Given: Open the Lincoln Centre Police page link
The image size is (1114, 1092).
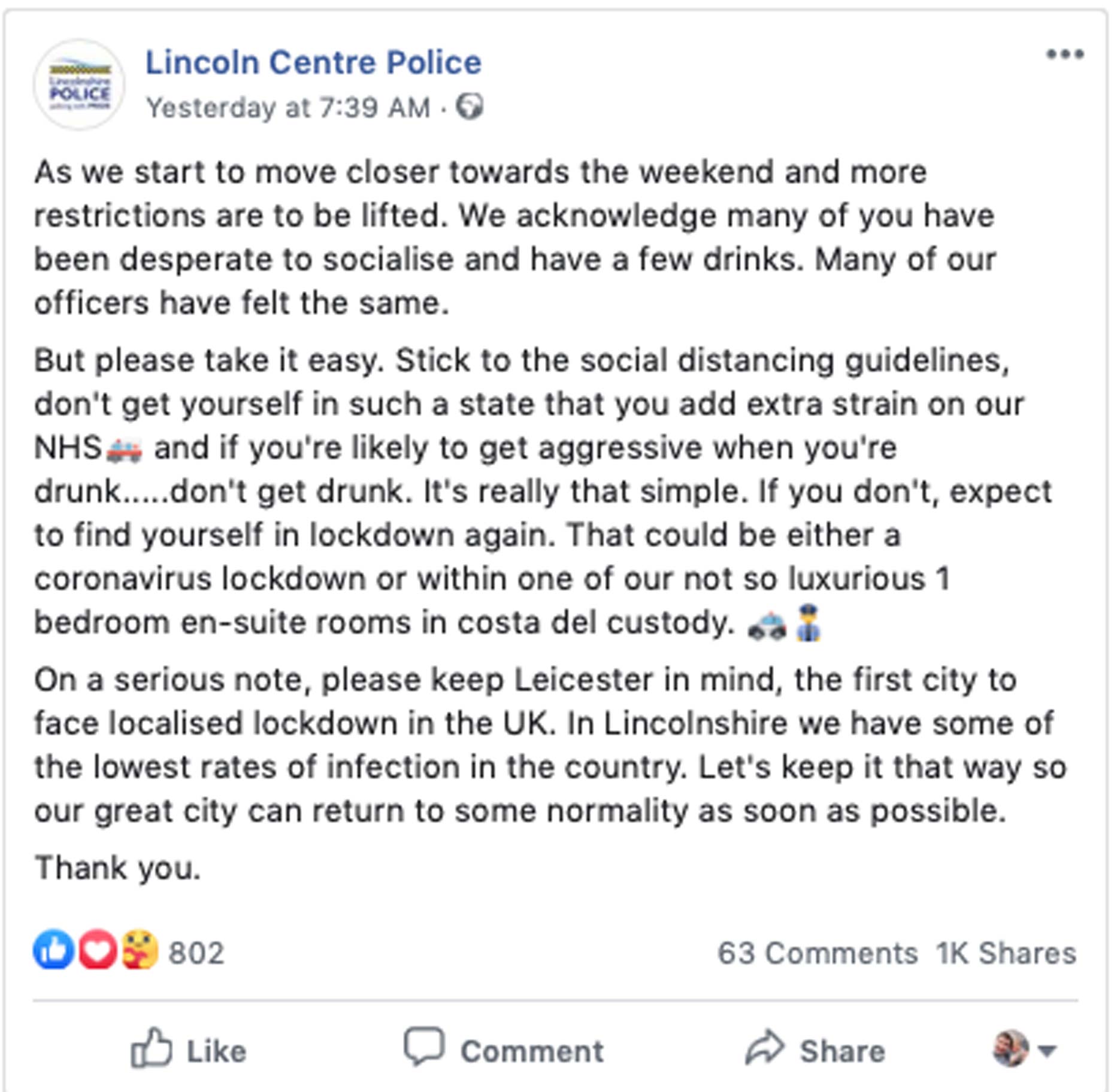Looking at the screenshot, I should click(313, 62).
